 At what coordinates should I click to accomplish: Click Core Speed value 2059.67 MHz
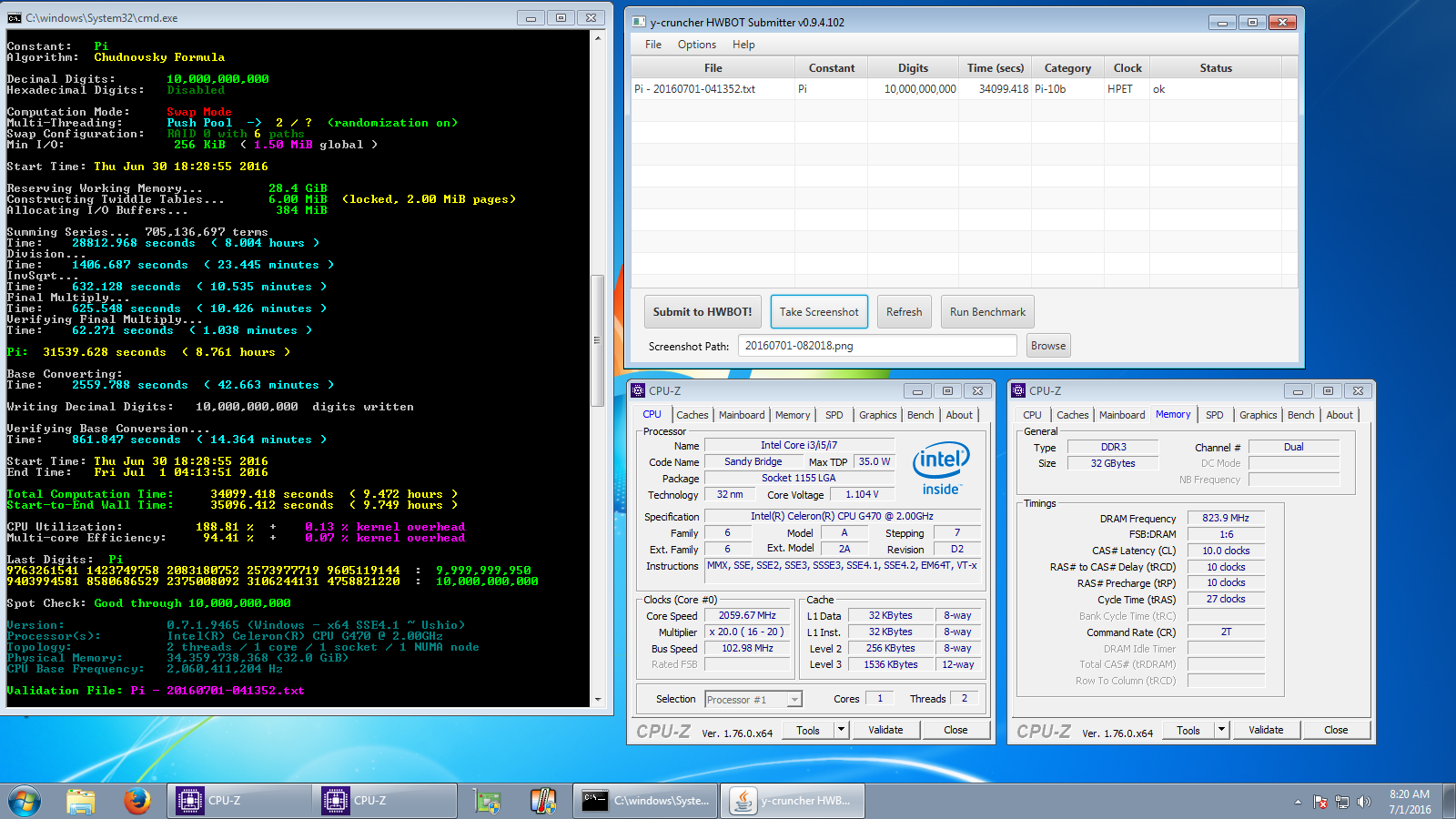pos(747,616)
